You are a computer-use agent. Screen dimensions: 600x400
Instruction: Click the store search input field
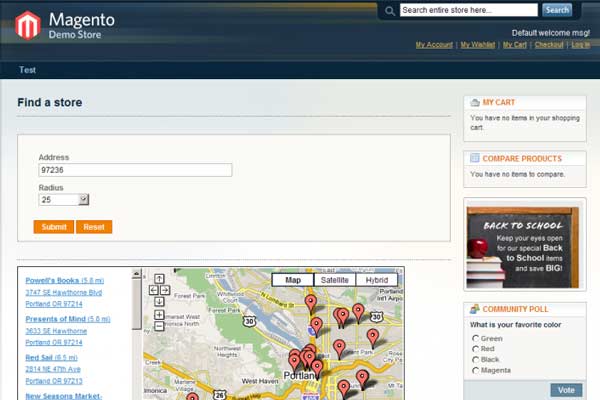coord(469,10)
